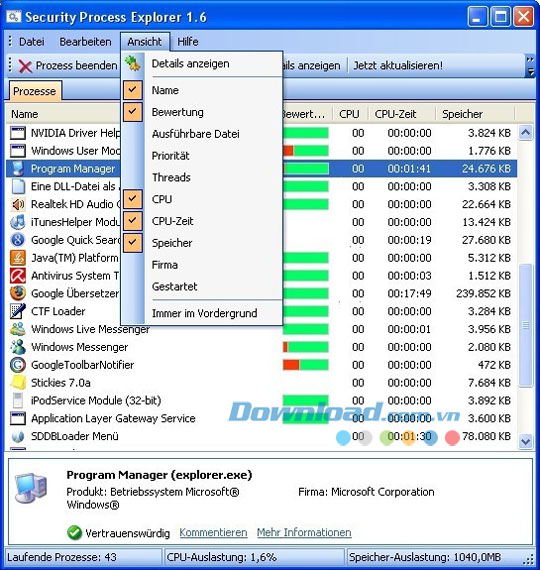Click the red X Prozess beenden icon

click(x=25, y=66)
